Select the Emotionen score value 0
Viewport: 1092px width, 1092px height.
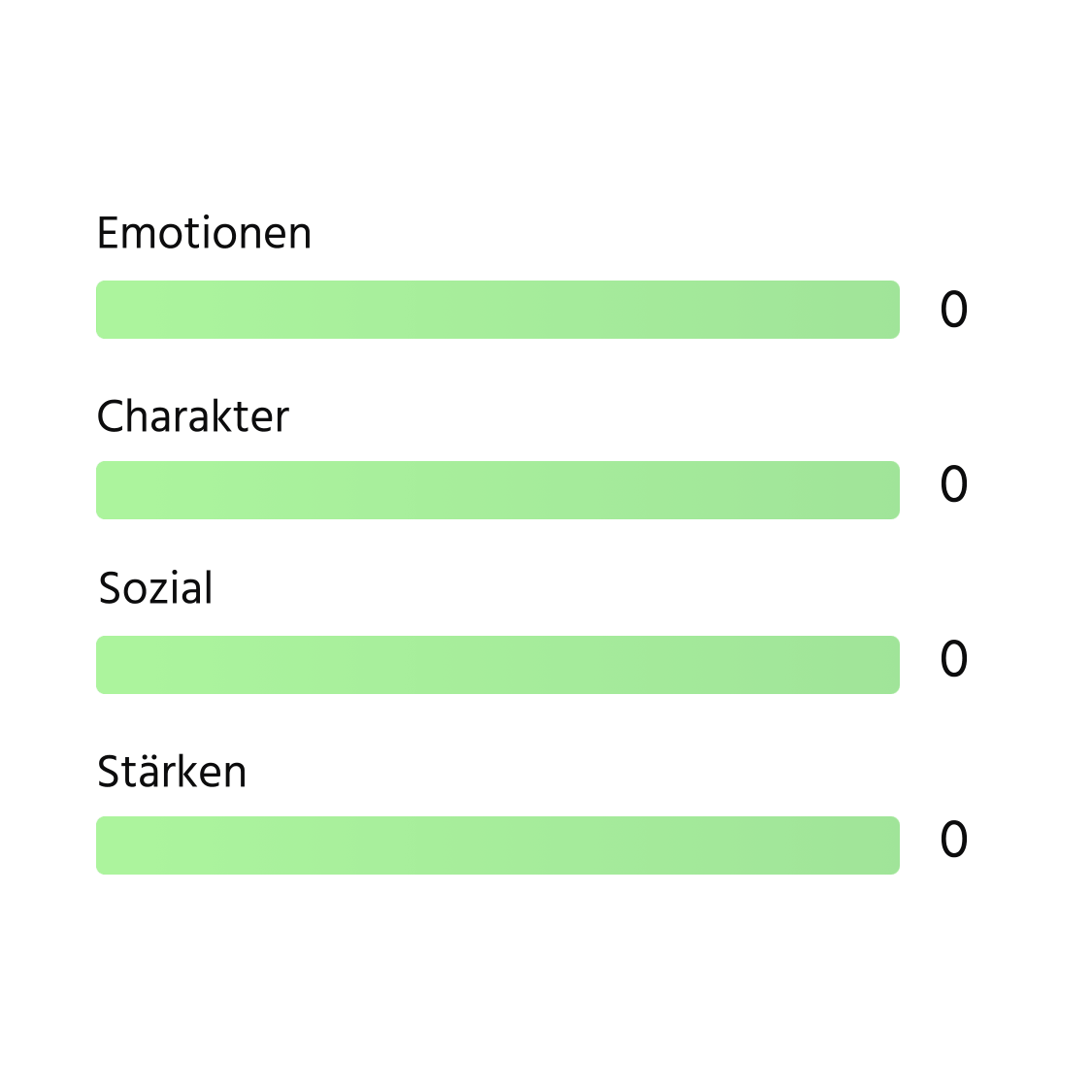click(953, 311)
